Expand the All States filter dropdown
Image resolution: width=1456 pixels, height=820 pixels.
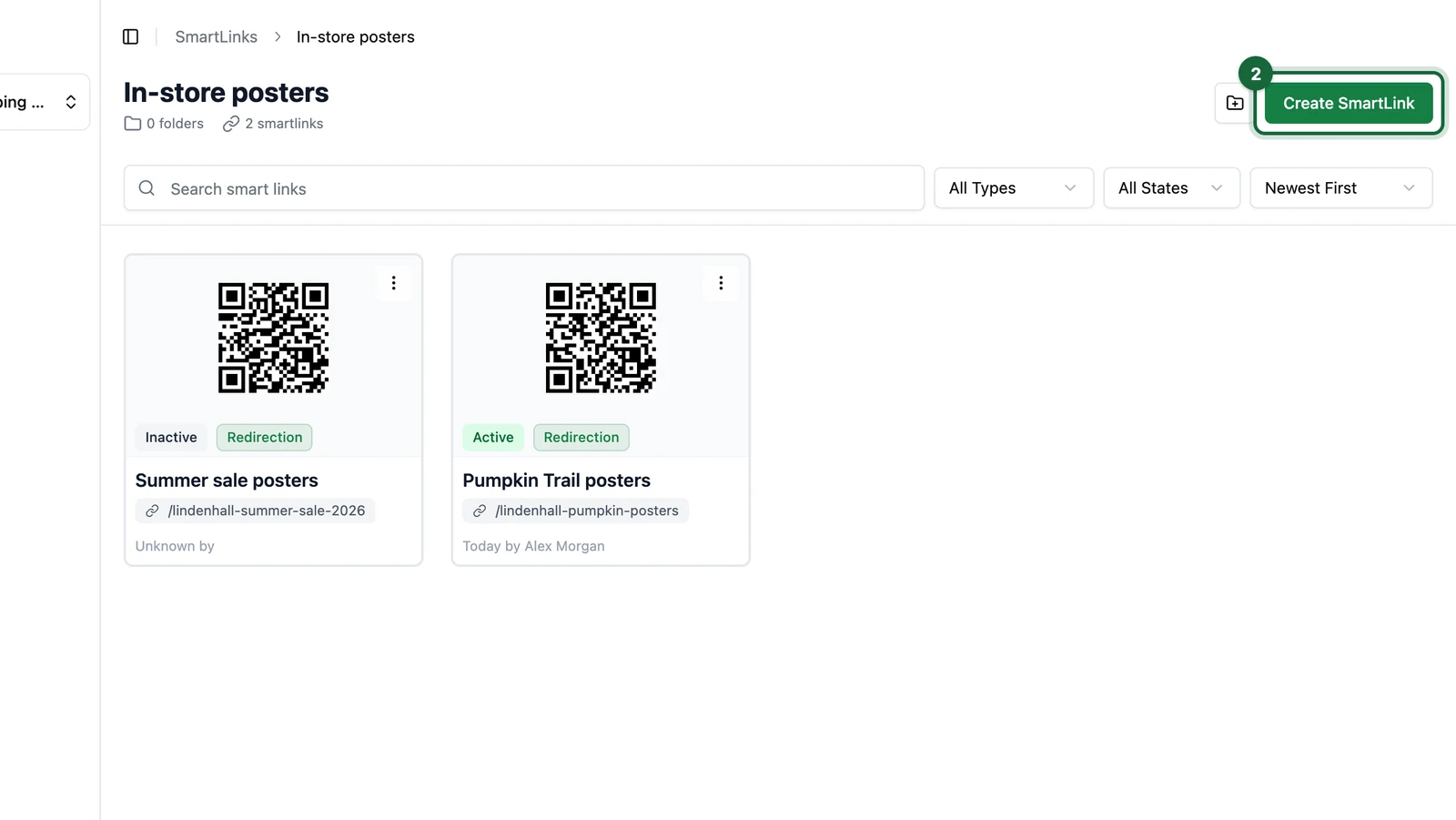[1171, 187]
